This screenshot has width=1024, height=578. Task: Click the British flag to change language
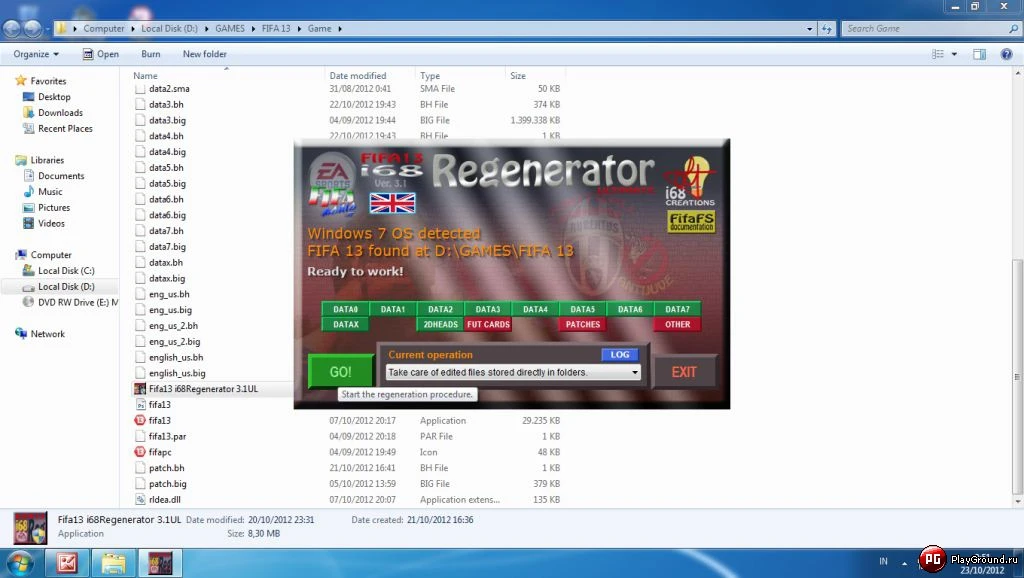[x=391, y=203]
